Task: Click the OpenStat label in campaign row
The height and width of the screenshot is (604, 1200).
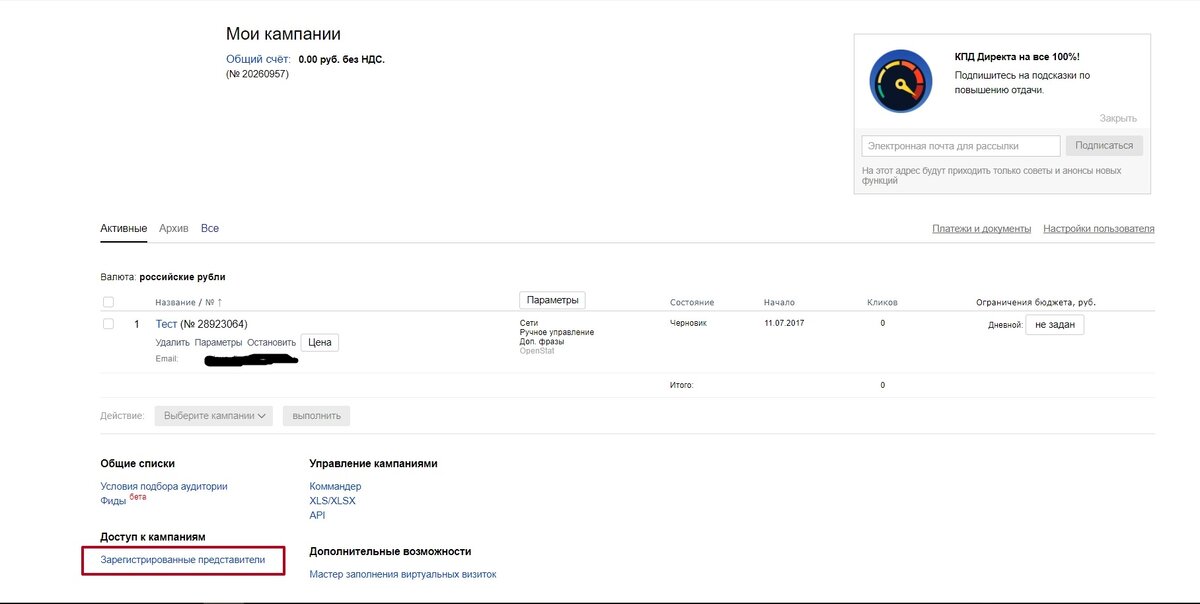Action: pyautogui.click(x=537, y=351)
